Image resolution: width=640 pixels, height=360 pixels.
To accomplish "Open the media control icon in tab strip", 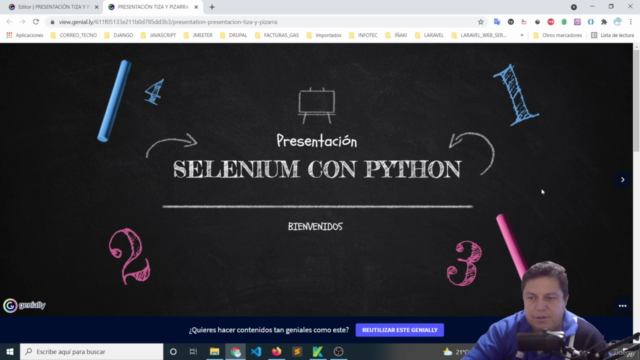I will [x=573, y=7].
